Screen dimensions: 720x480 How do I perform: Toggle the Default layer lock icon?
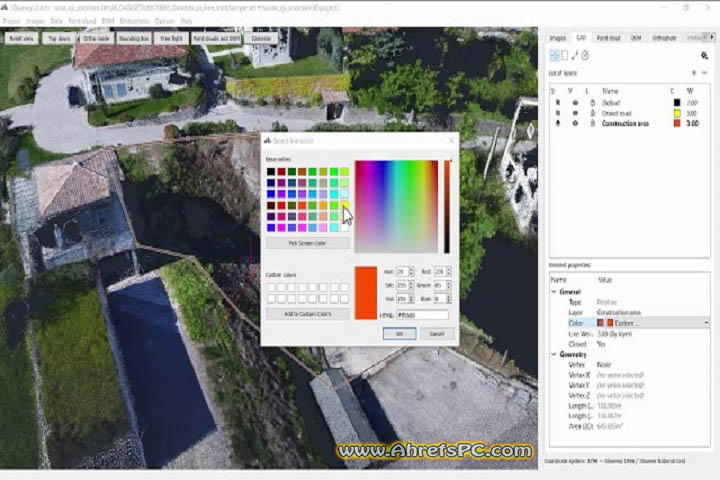(x=593, y=102)
